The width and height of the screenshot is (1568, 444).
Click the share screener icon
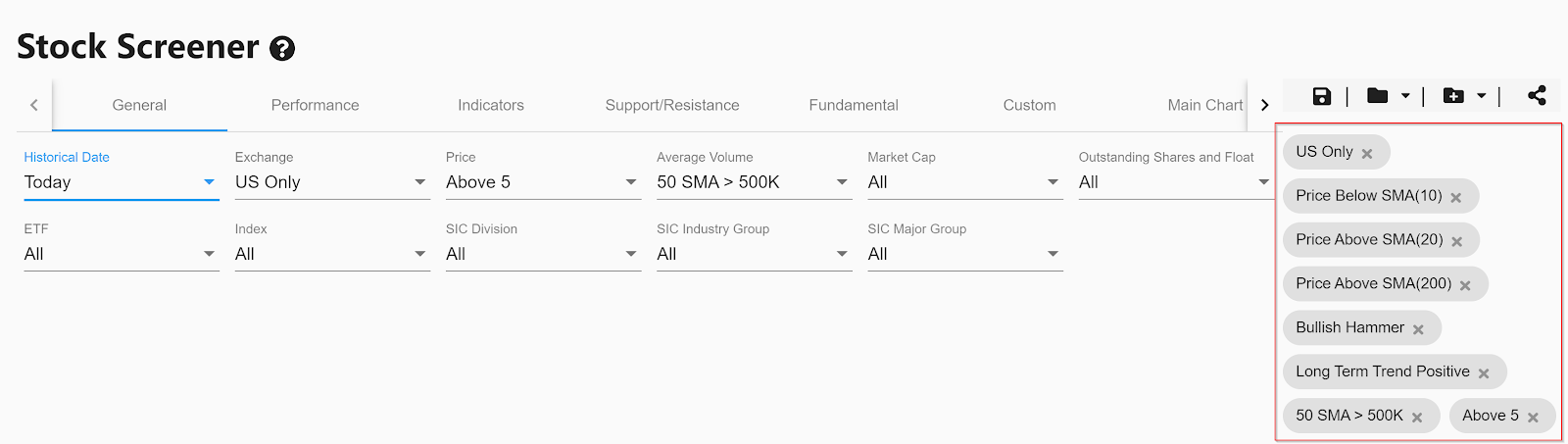click(x=1537, y=95)
